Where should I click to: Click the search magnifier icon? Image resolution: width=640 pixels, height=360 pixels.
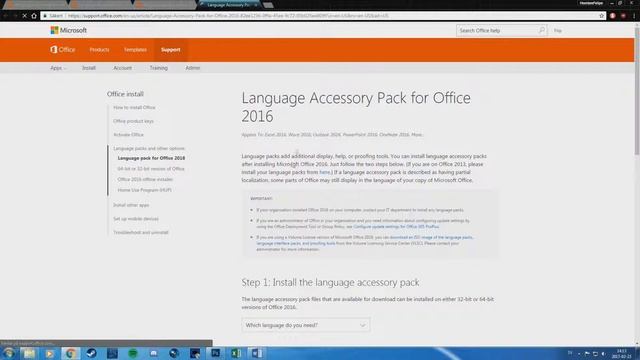pyautogui.click(x=542, y=30)
